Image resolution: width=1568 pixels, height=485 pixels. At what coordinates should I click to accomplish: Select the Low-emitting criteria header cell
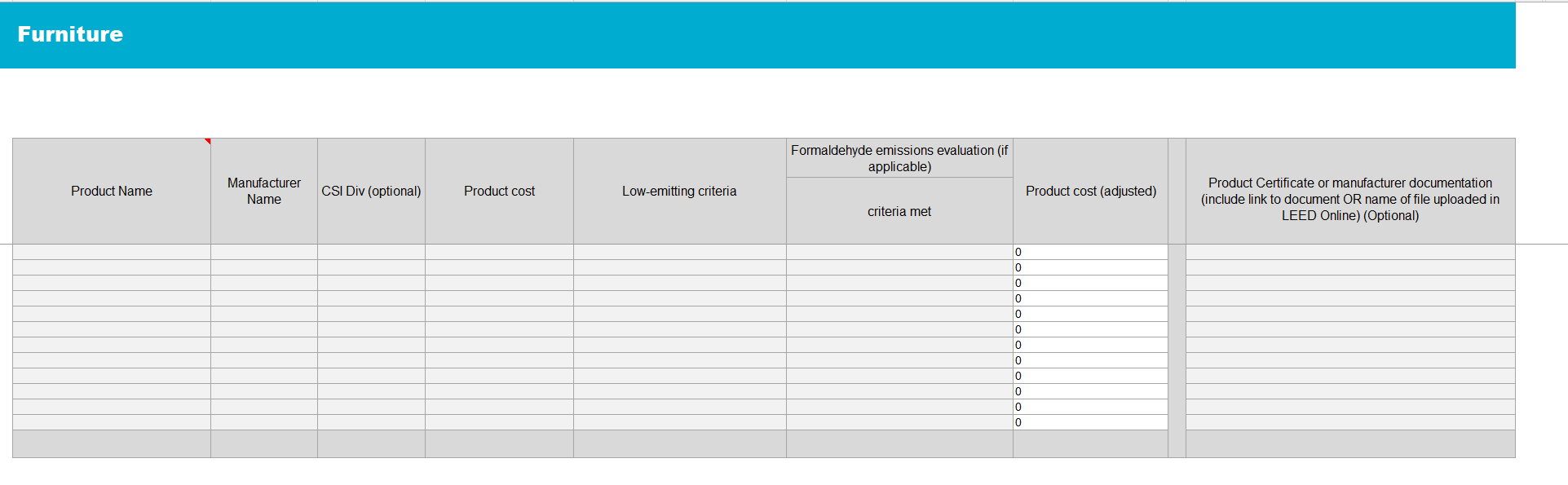coord(679,191)
